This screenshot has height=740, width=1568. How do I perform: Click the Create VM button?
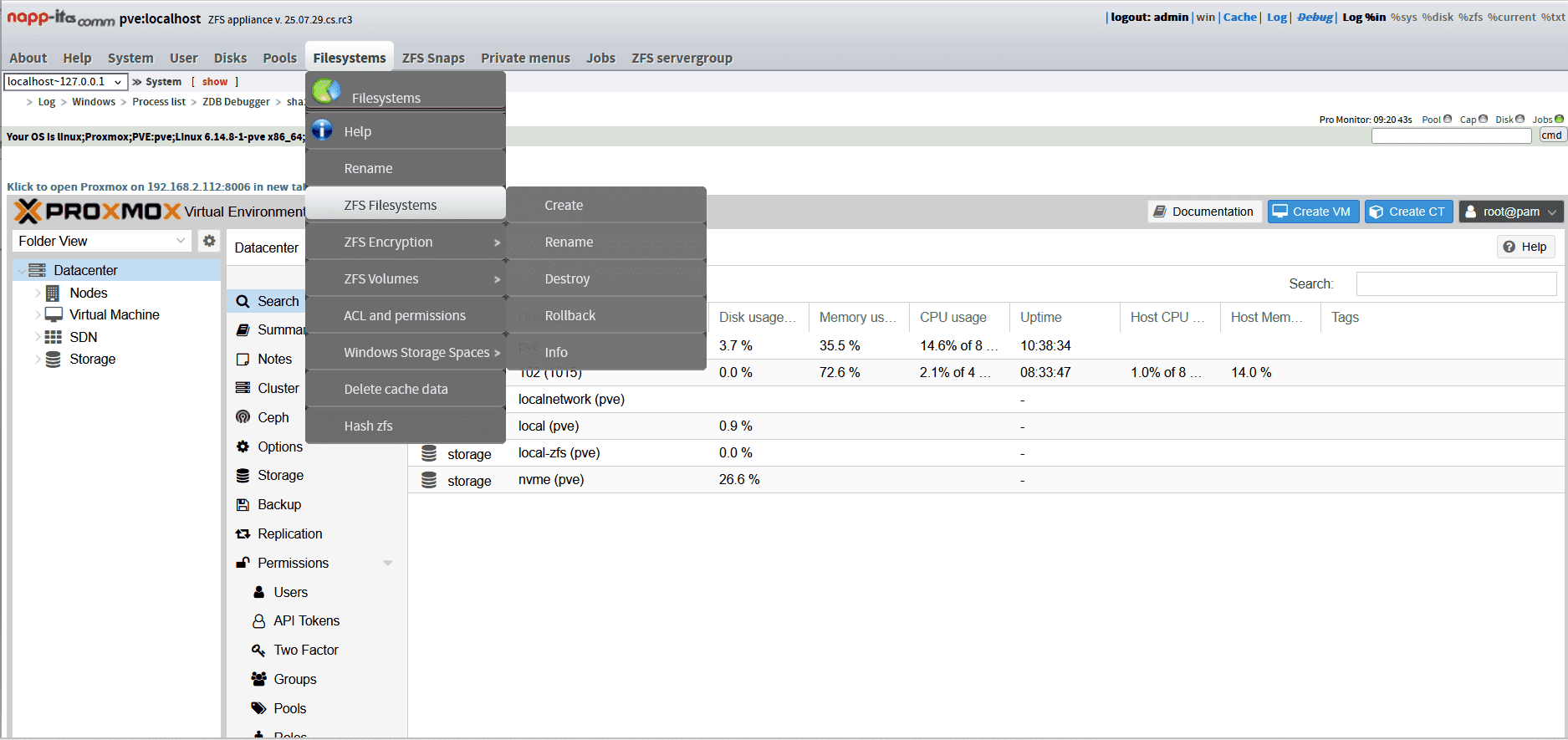tap(1313, 212)
